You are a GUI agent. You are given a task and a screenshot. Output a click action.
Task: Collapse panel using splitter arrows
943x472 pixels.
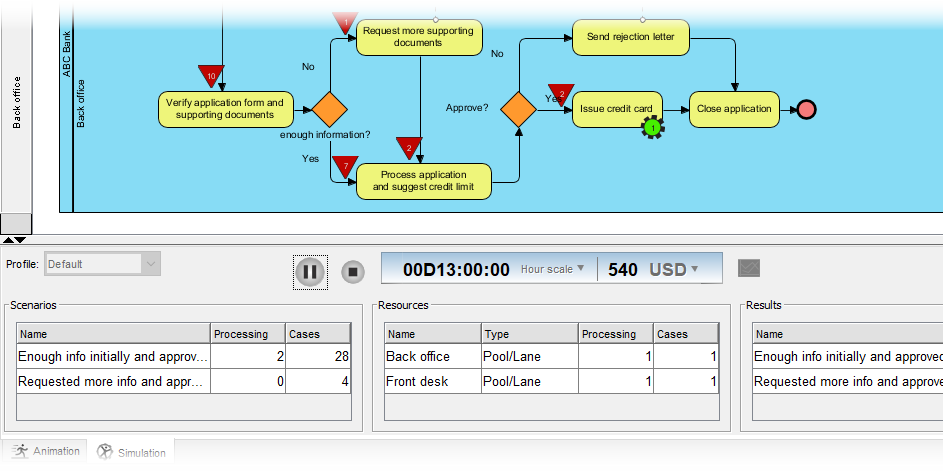point(14,240)
